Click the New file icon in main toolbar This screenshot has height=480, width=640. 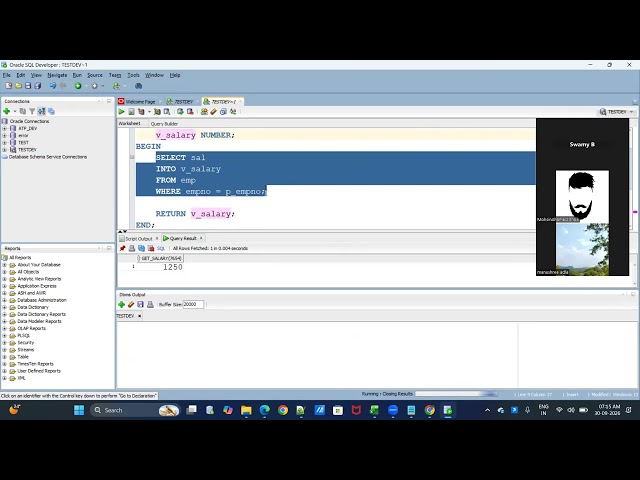9,86
